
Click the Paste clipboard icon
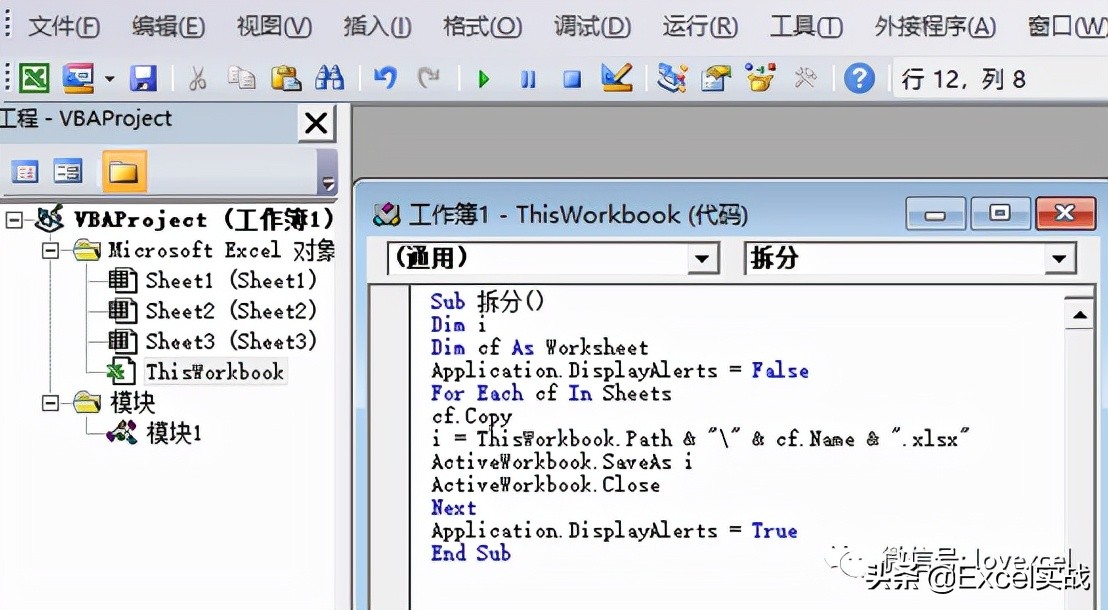(286, 78)
